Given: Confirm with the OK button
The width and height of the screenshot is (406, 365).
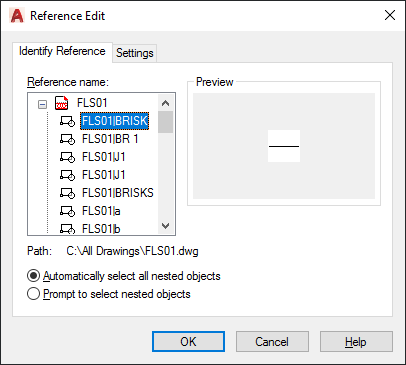Looking at the screenshot, I should coord(188,342).
